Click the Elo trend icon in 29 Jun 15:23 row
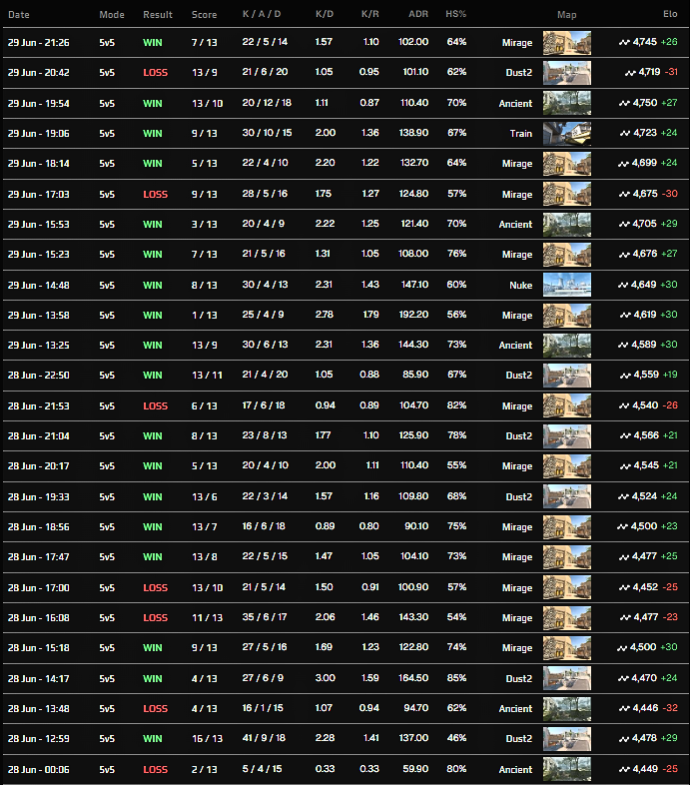 point(624,255)
